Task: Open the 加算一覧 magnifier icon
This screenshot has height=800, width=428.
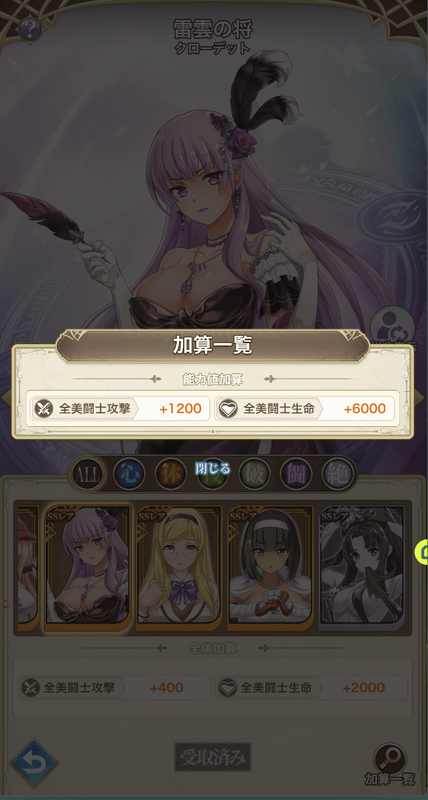Action: click(x=390, y=759)
